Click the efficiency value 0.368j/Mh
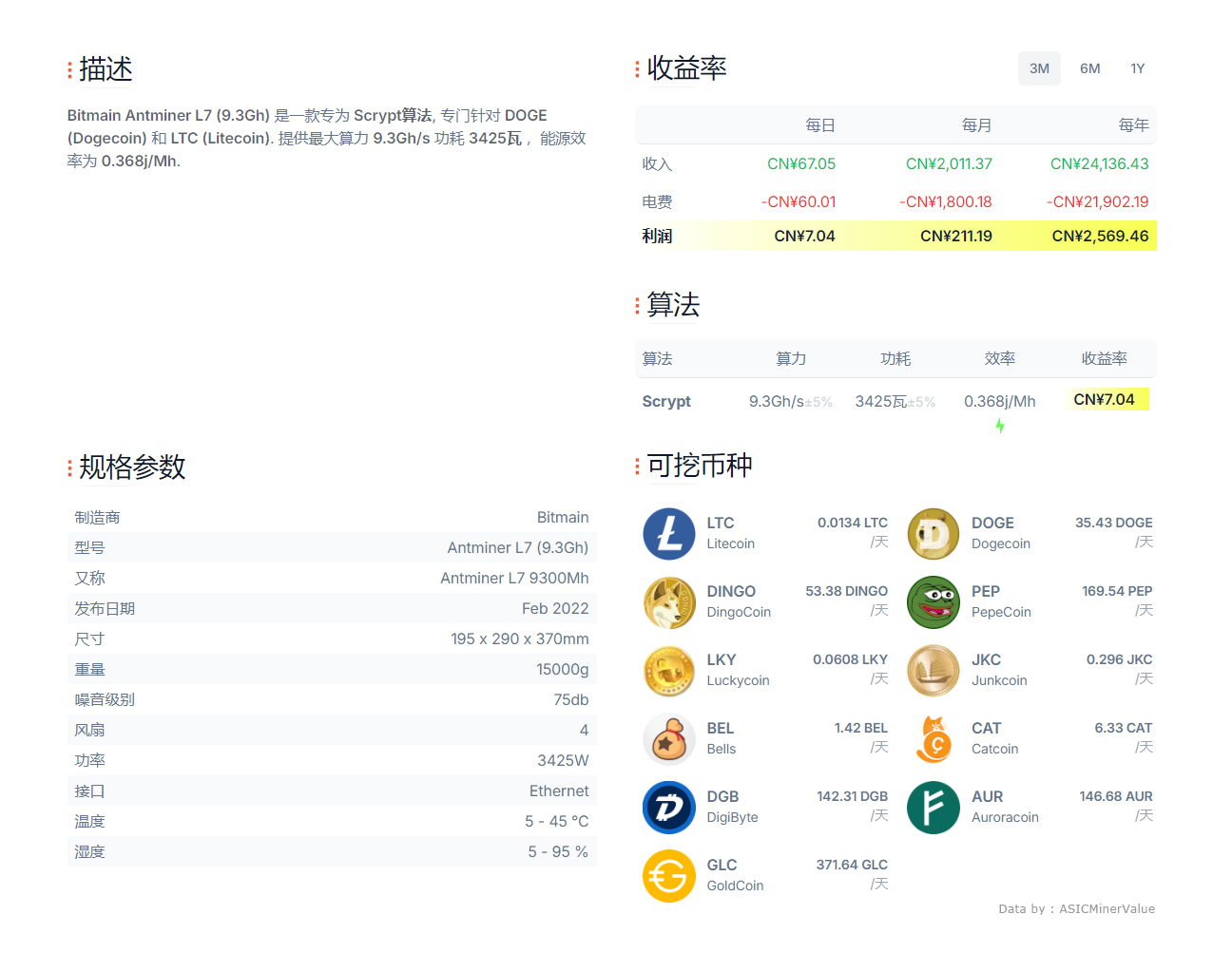This screenshot has height=953, width=1232. pyautogui.click(x=1000, y=401)
